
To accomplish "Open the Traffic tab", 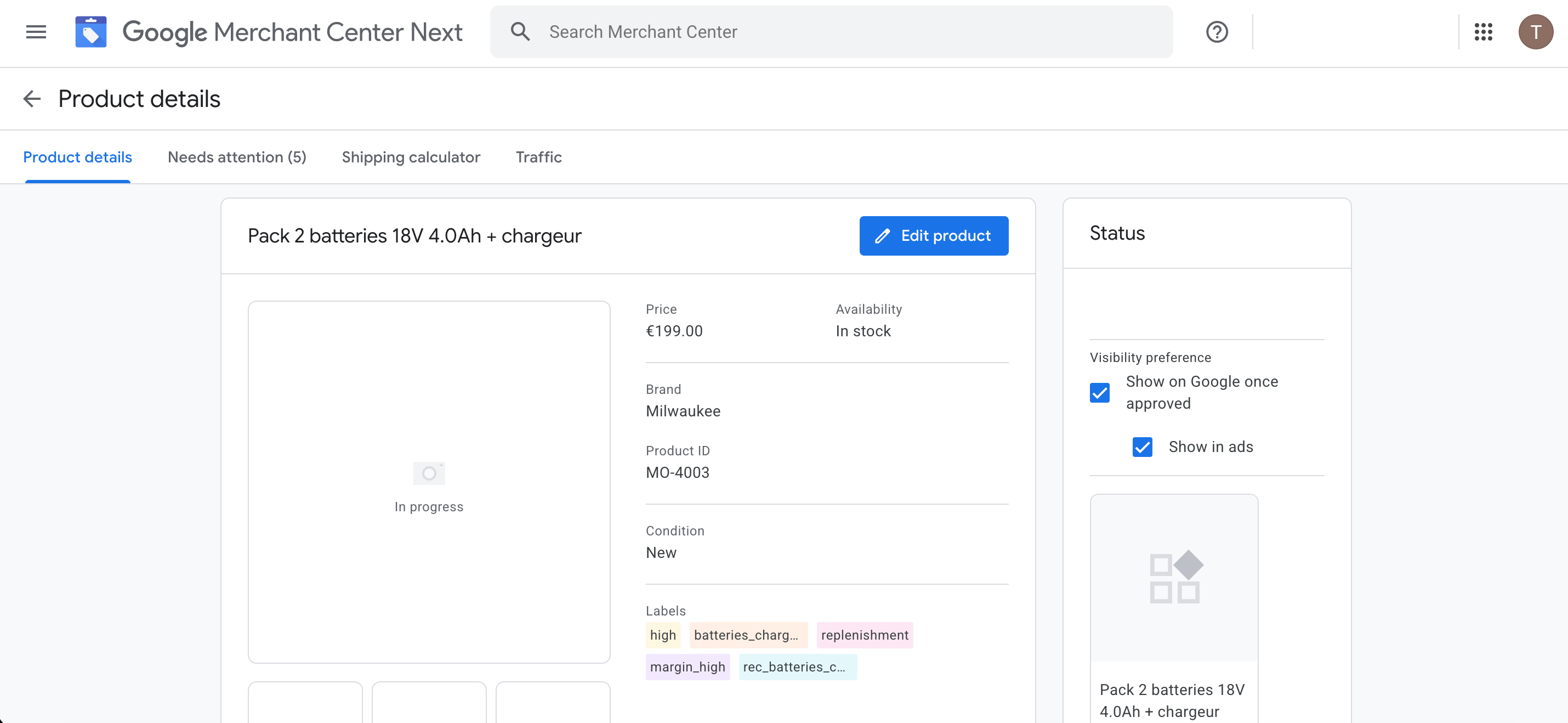I will 539,157.
